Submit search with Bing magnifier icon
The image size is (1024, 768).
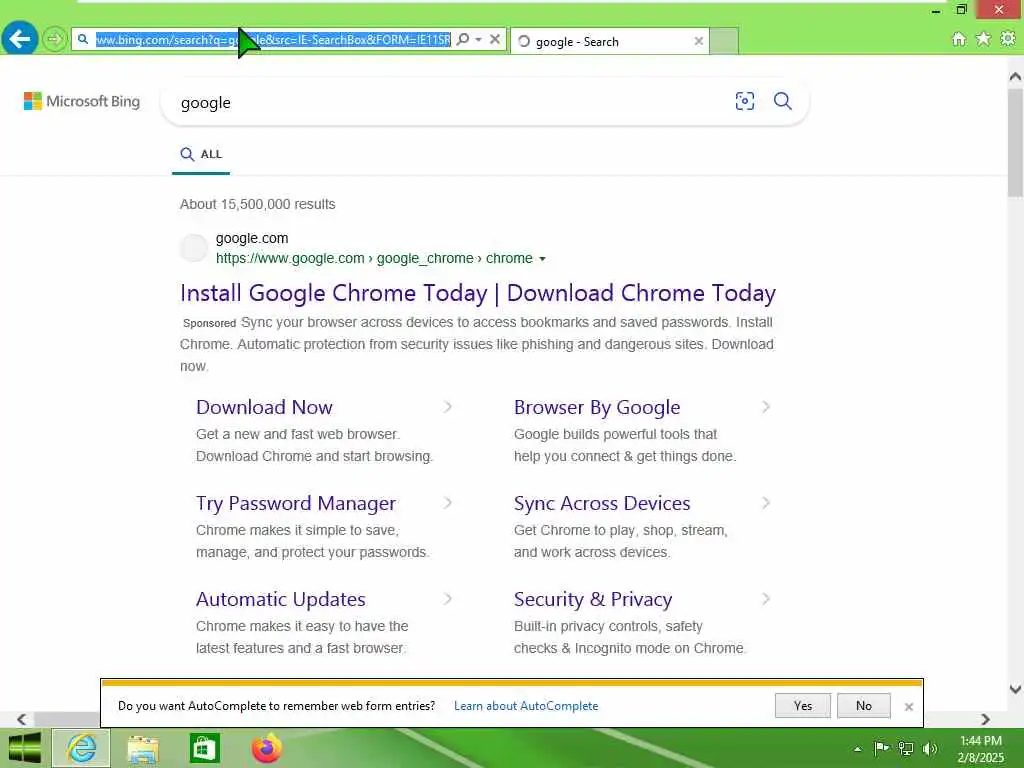pos(782,101)
